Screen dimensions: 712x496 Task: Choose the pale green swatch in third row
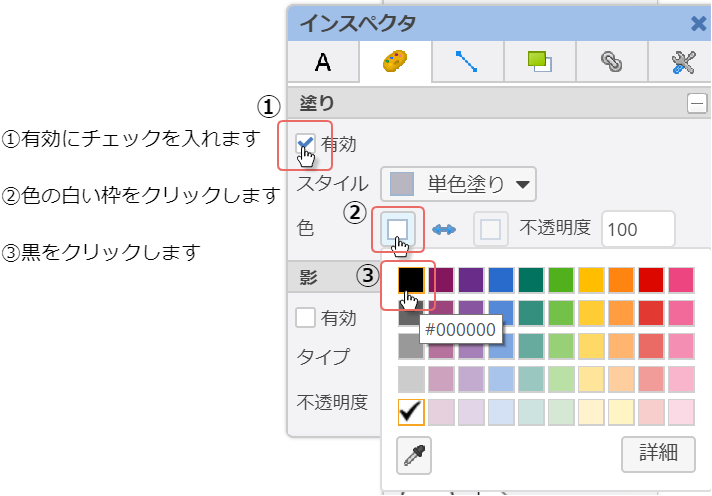tap(561, 346)
